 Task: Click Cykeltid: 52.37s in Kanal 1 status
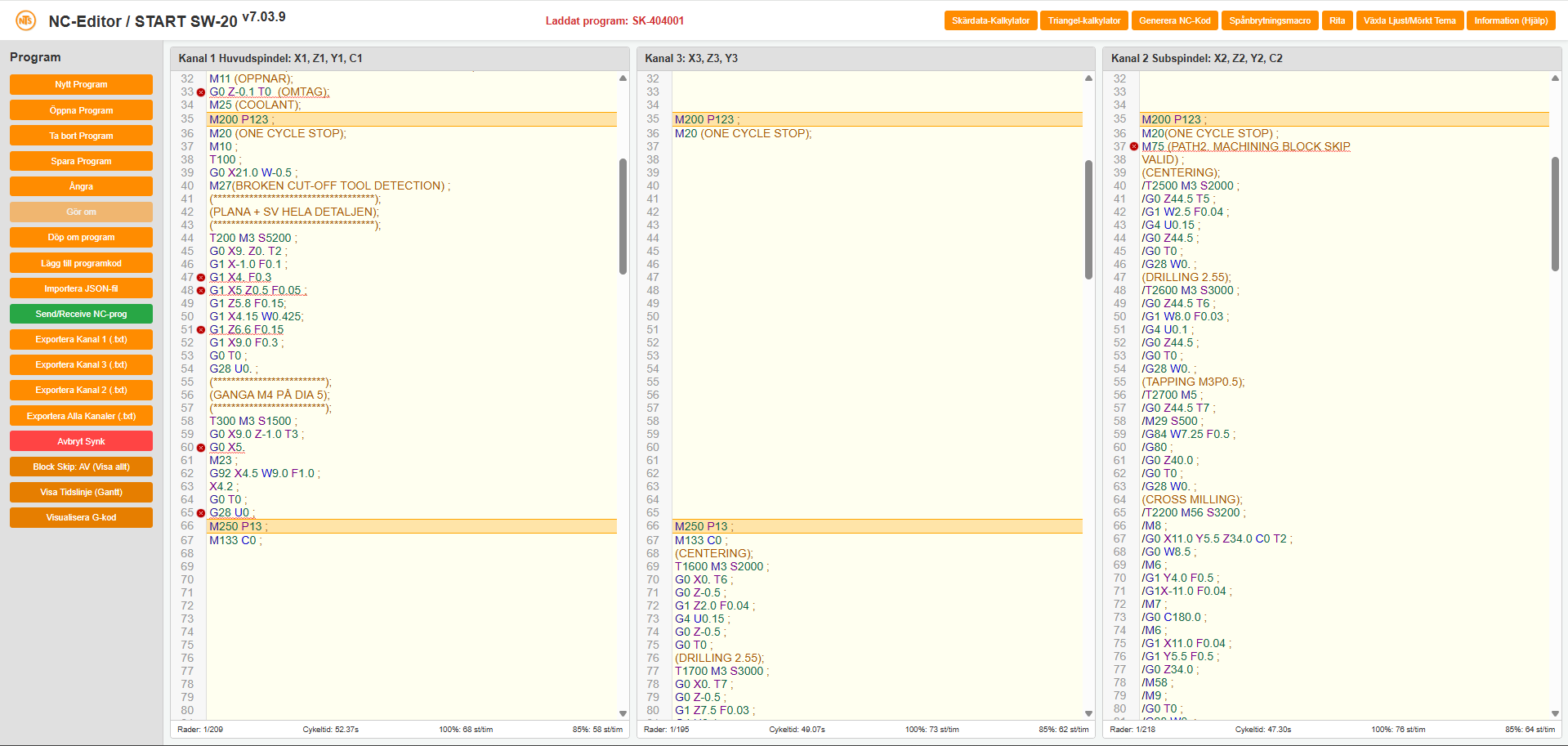click(330, 730)
